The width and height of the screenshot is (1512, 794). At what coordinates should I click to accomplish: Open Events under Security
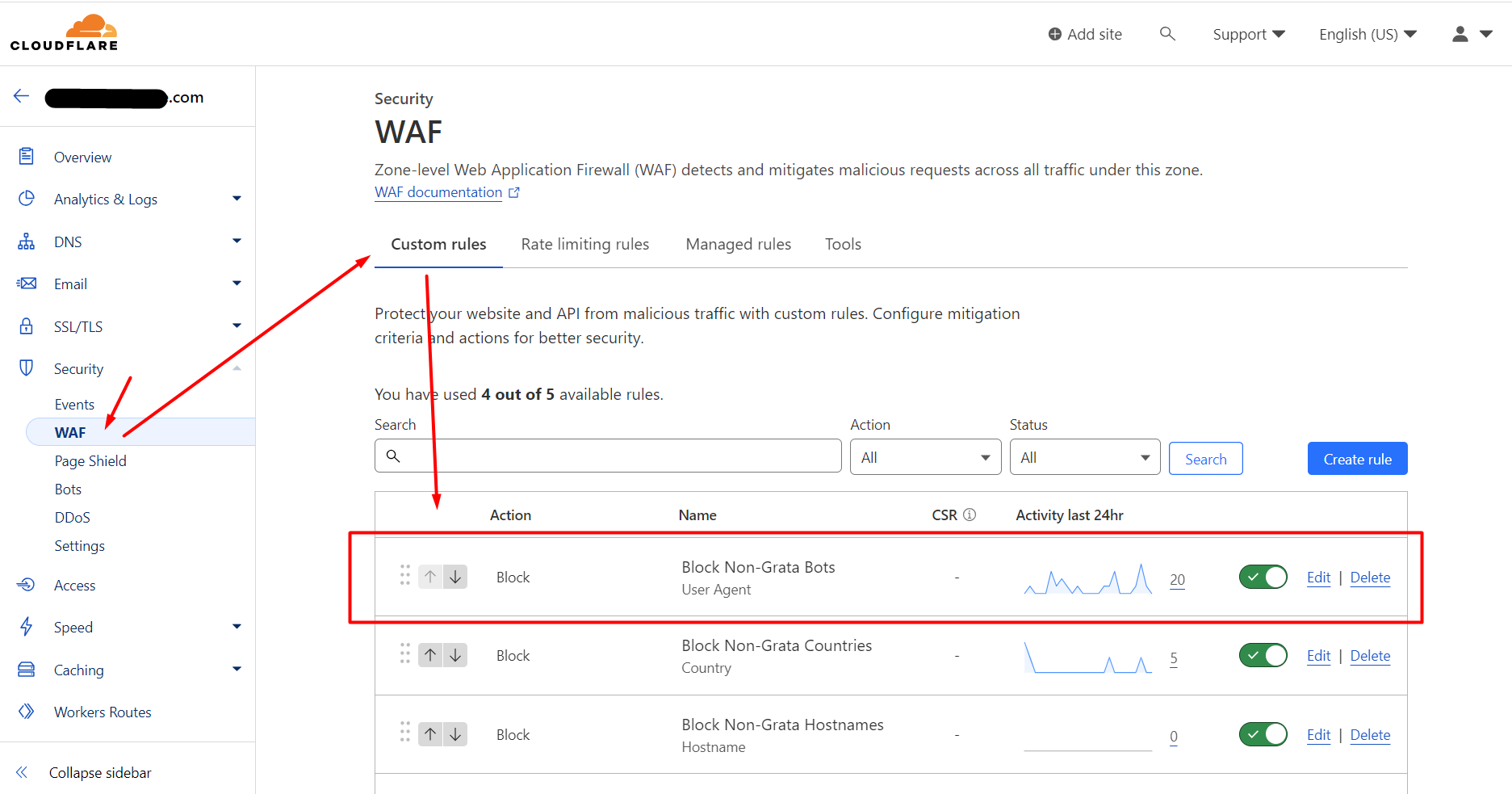(x=74, y=404)
